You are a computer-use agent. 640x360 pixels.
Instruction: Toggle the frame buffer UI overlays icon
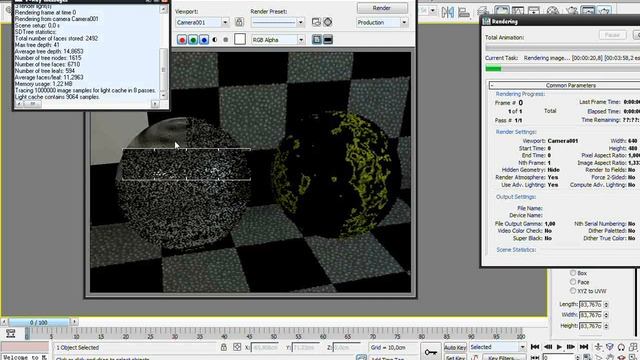pos(317,40)
